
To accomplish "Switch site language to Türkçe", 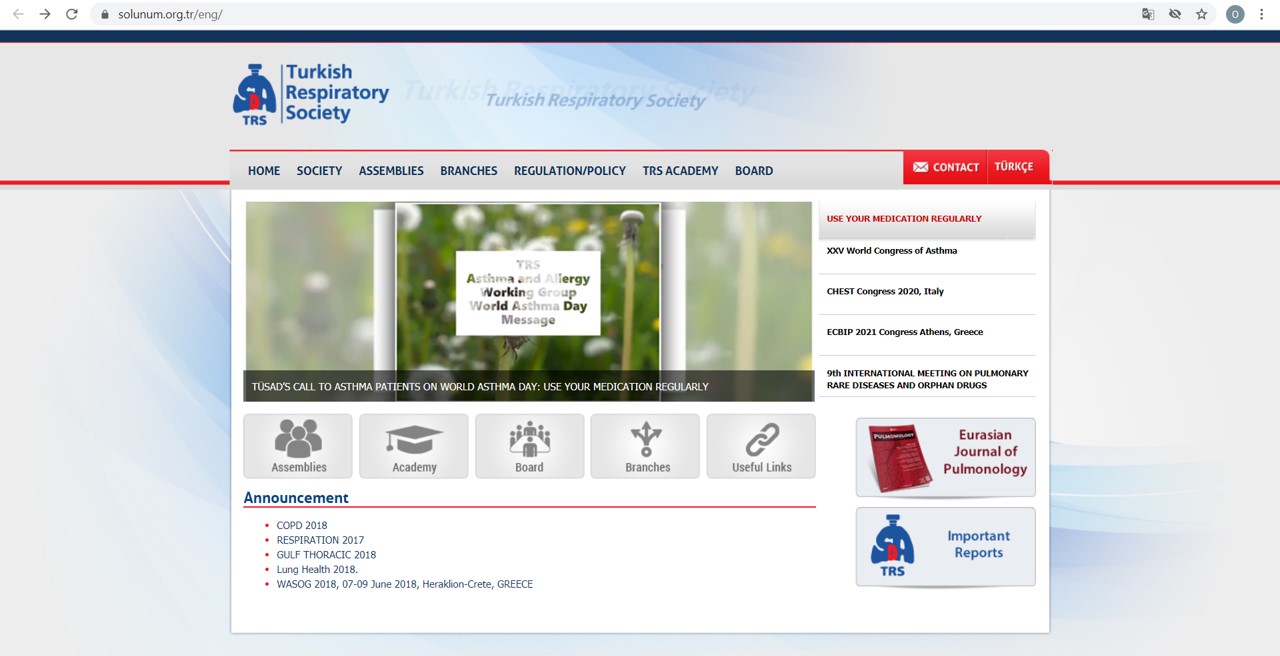I will click(1013, 167).
